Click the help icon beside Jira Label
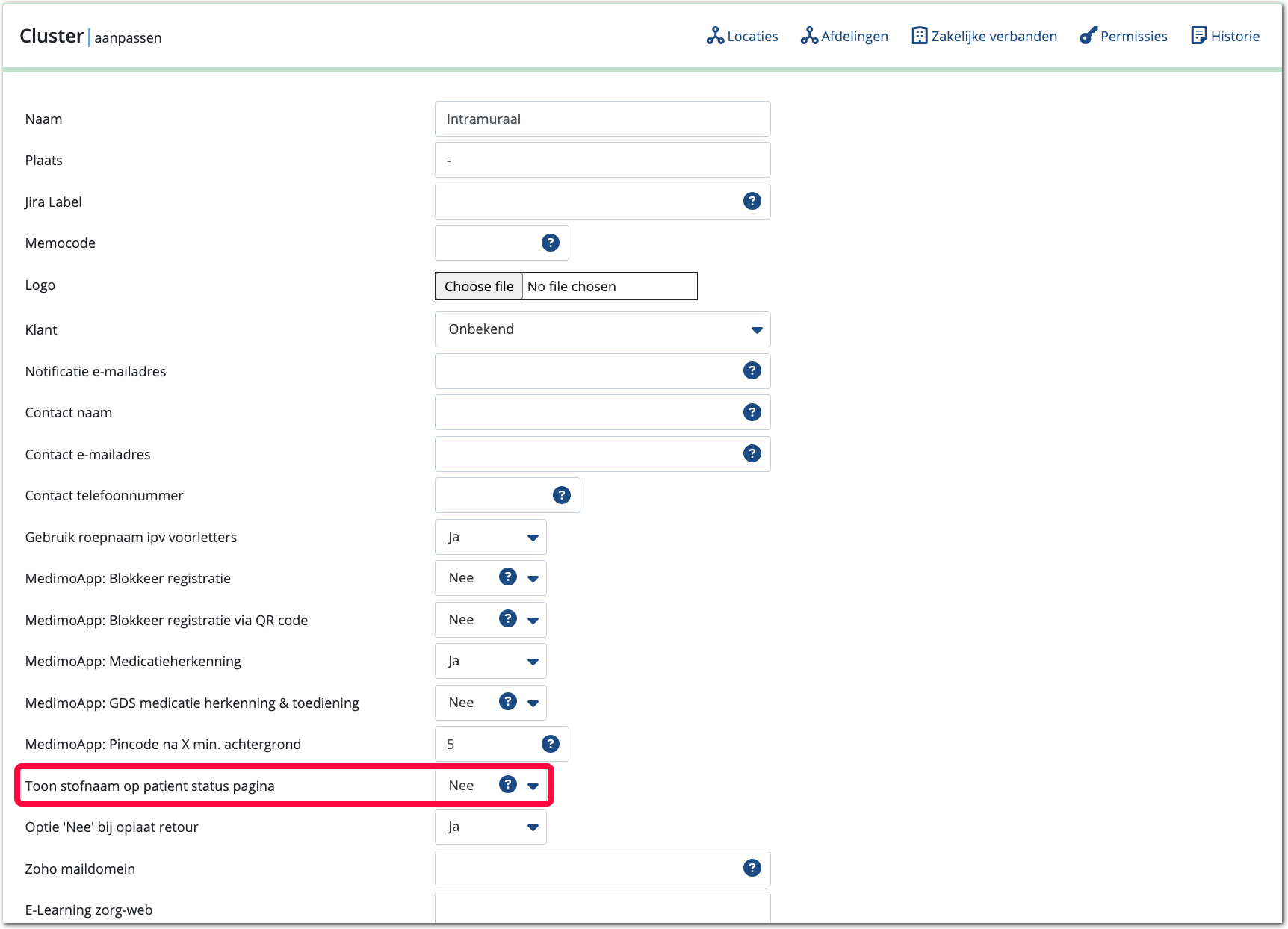 click(752, 201)
